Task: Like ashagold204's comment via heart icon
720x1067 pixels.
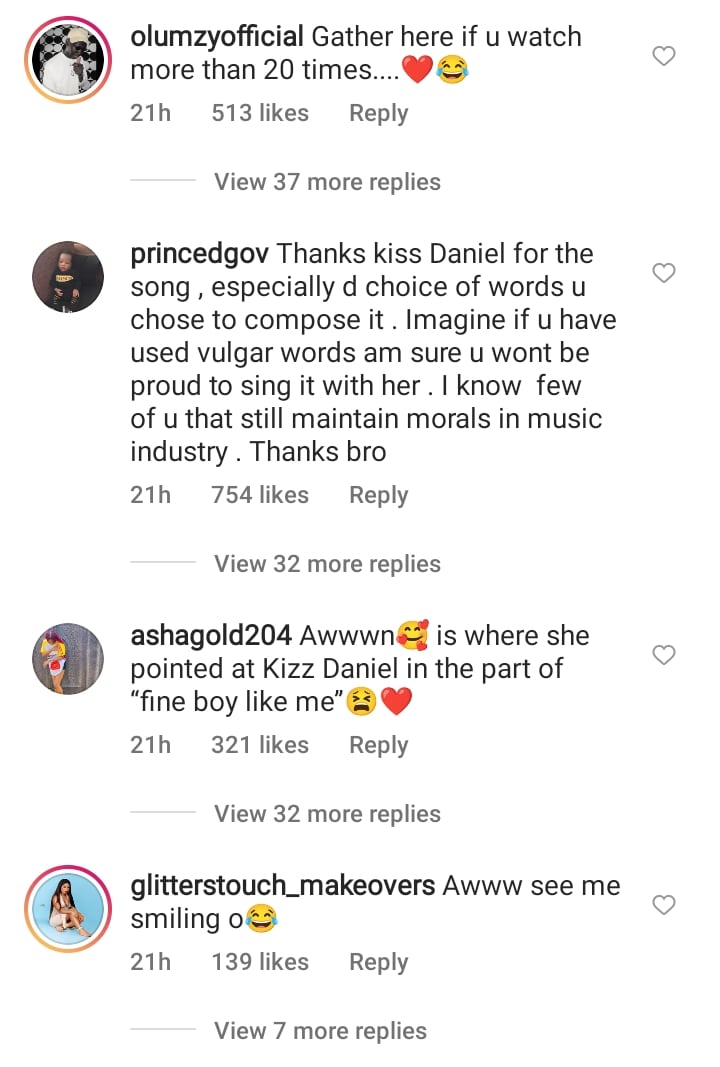Action: point(663,655)
